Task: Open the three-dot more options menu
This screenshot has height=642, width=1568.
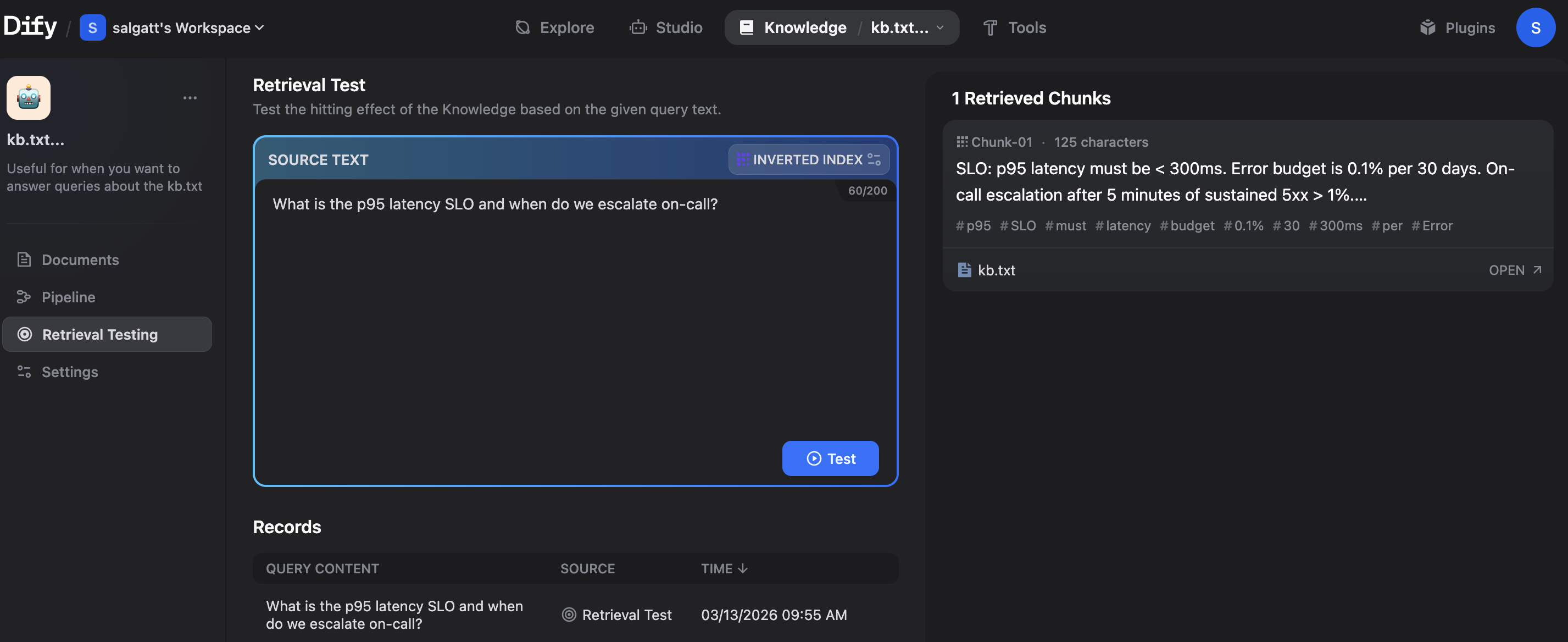Action: pos(190,98)
